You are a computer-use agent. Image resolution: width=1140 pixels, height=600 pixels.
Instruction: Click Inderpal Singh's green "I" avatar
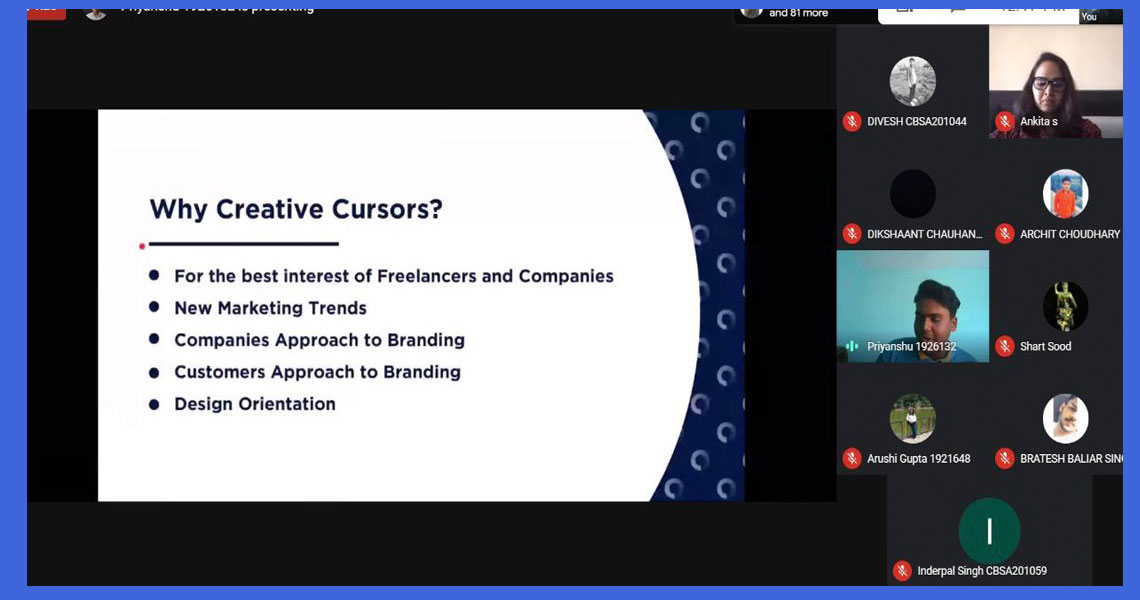[989, 531]
